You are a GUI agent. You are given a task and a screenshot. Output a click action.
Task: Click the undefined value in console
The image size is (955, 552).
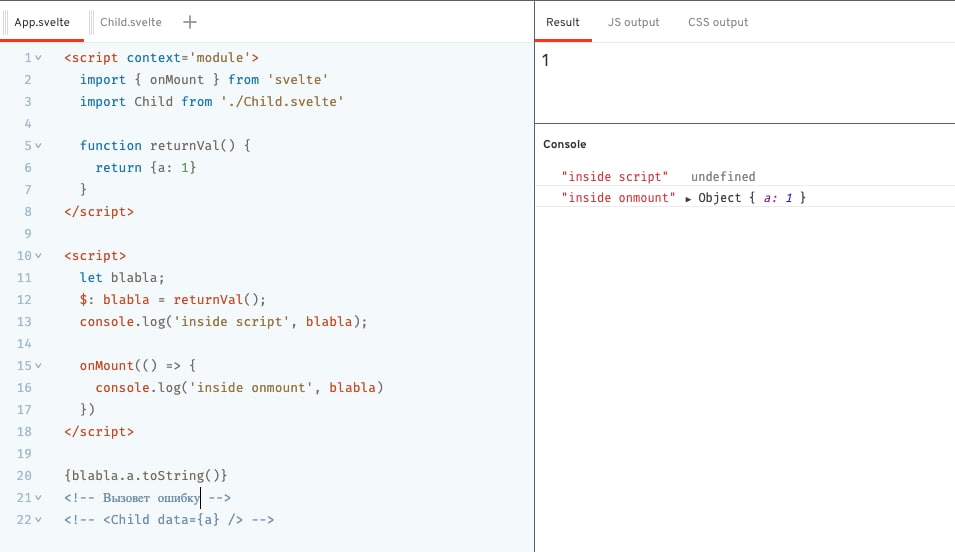(723, 177)
